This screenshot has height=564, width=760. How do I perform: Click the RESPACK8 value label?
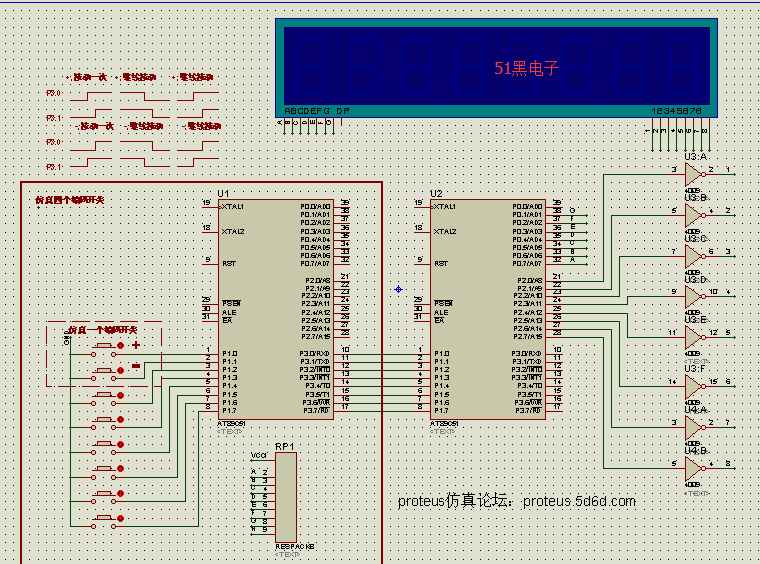[295, 547]
